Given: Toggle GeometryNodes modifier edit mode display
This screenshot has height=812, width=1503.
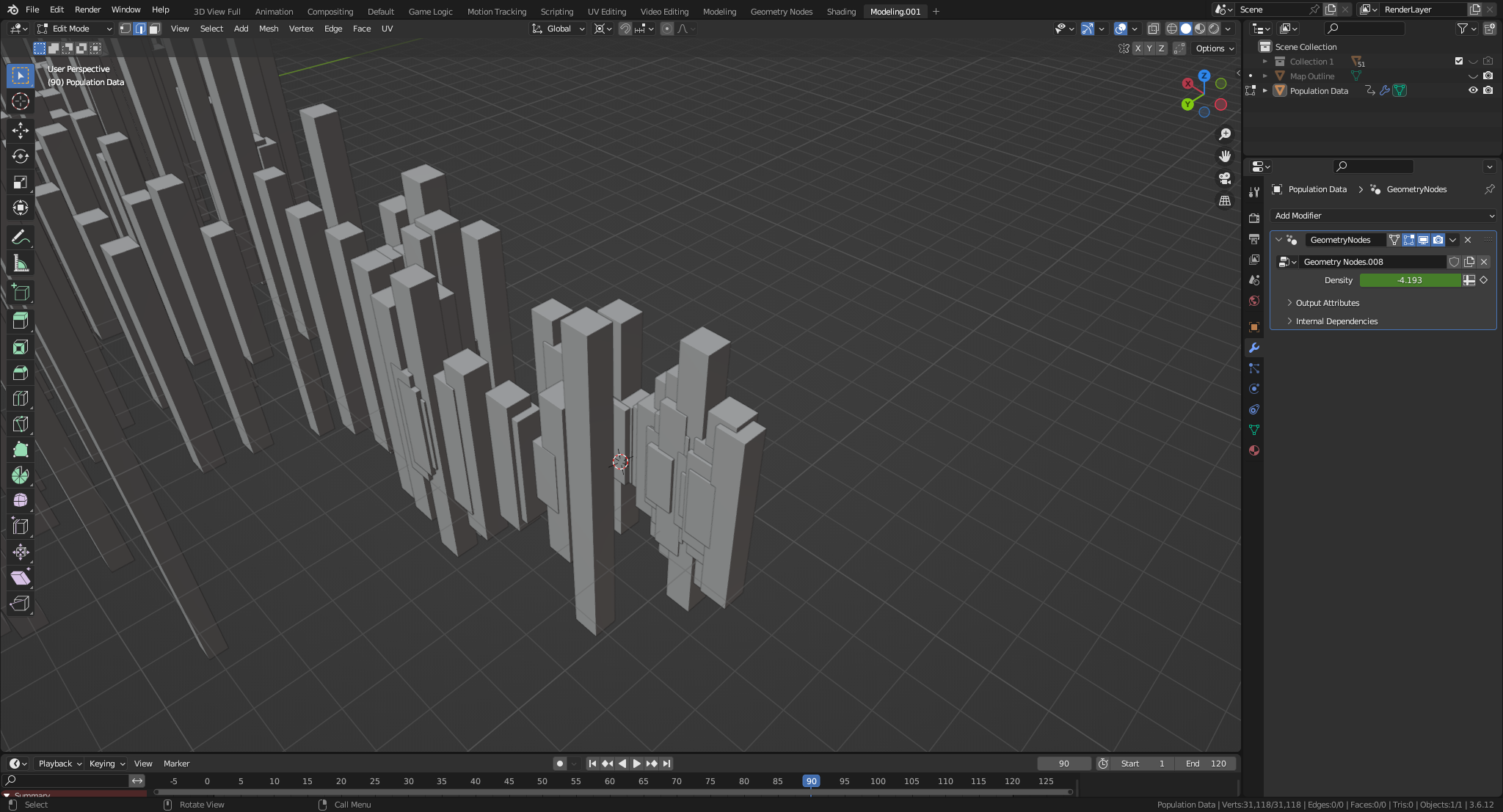Looking at the screenshot, I should [x=1408, y=240].
